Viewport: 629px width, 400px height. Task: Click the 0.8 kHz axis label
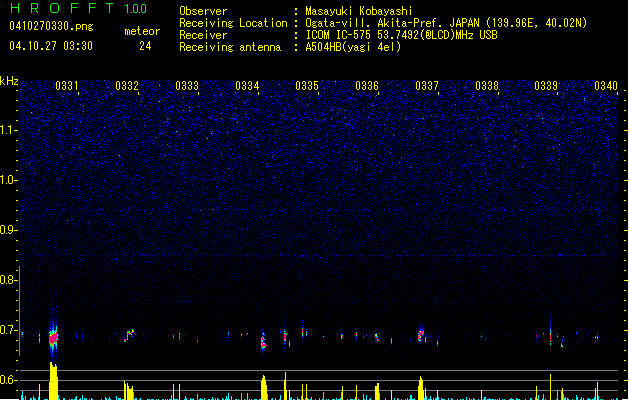(8, 280)
